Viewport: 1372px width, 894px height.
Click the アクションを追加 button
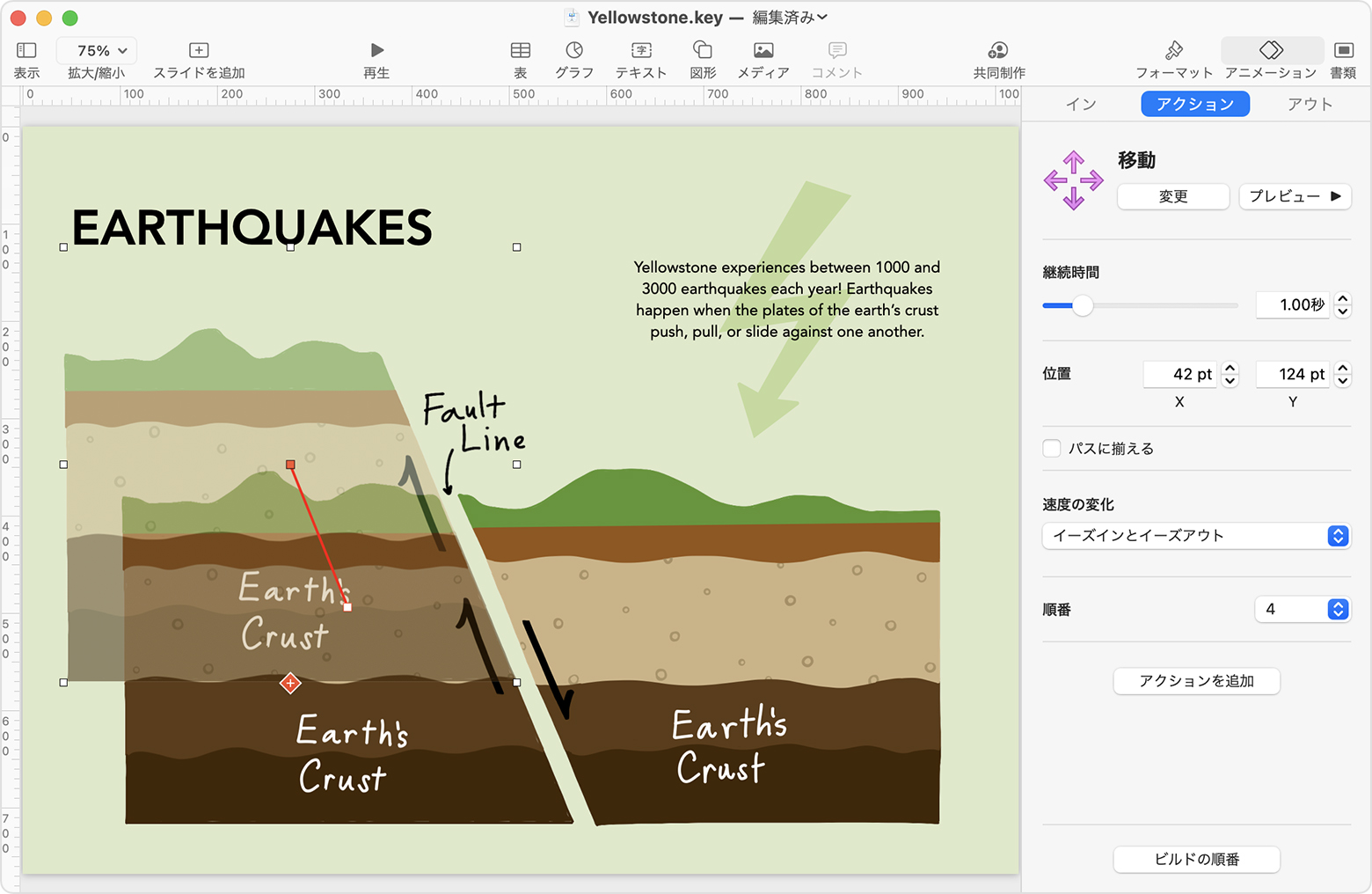1196,681
